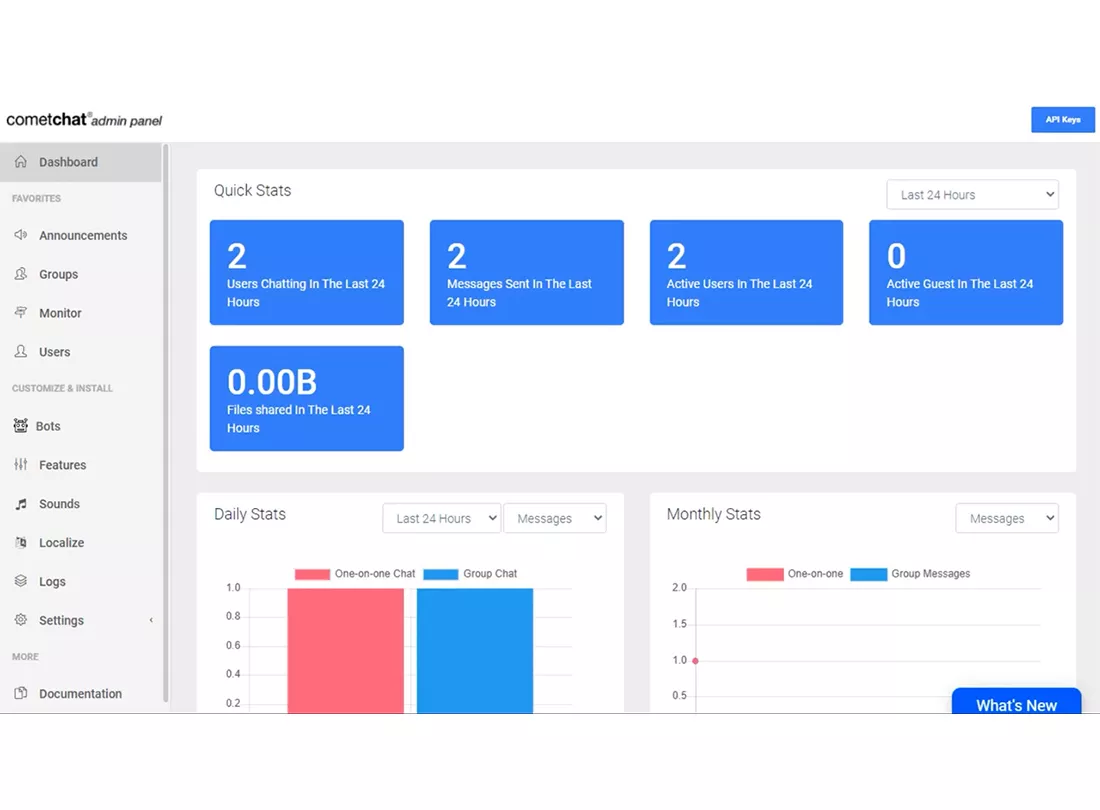The width and height of the screenshot is (1100, 810).
Task: Click the Users person icon
Action: click(x=21, y=352)
